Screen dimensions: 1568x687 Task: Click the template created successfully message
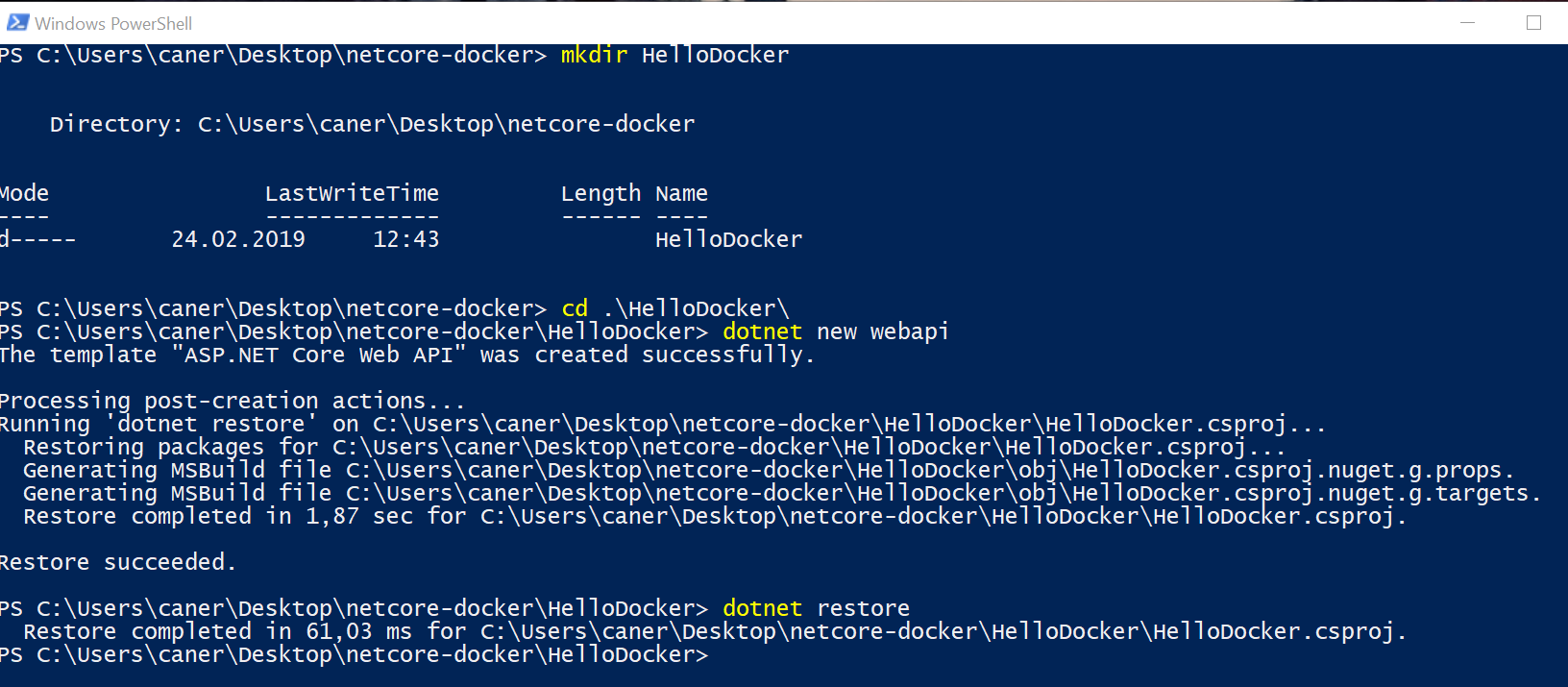[x=407, y=355]
